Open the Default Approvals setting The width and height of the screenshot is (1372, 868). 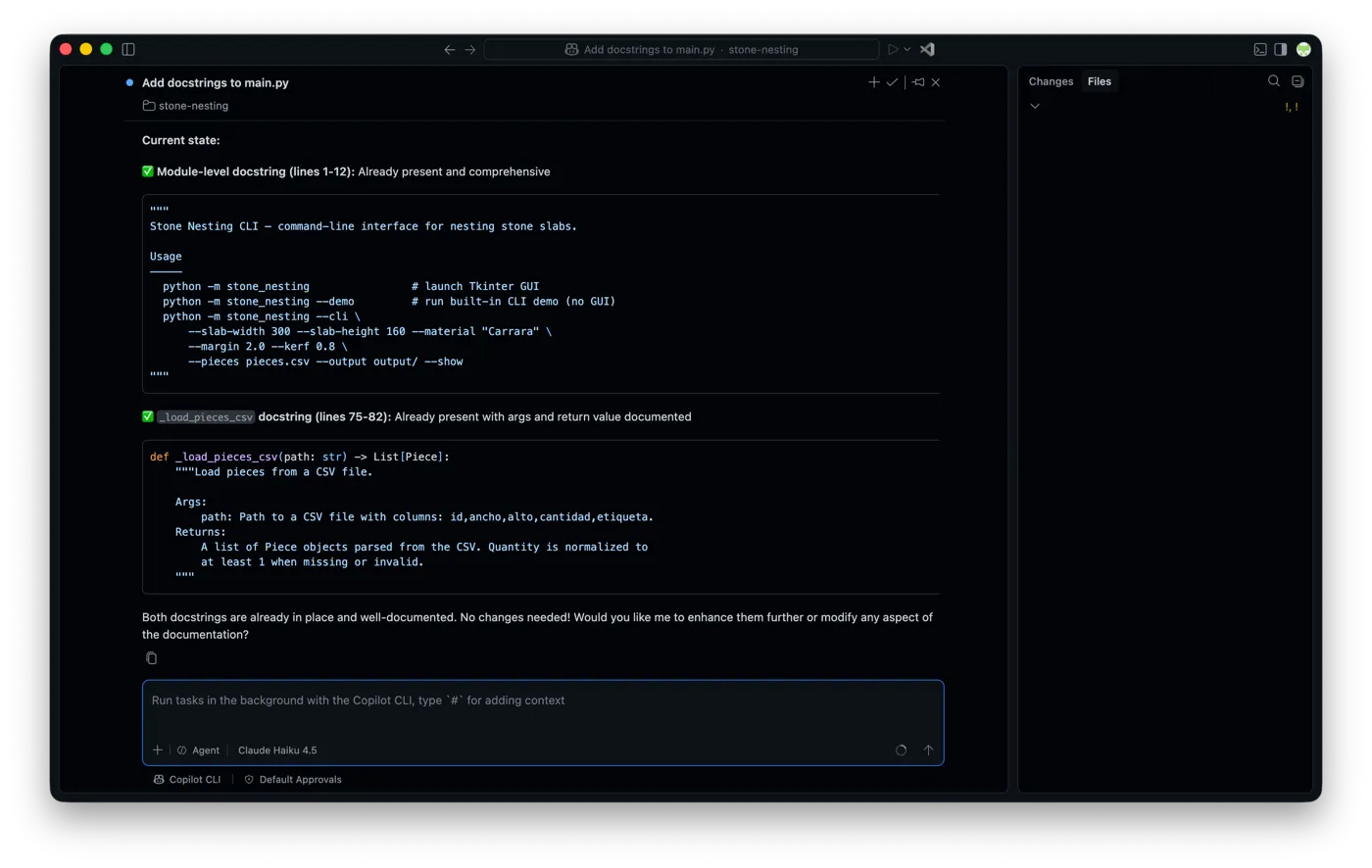292,780
